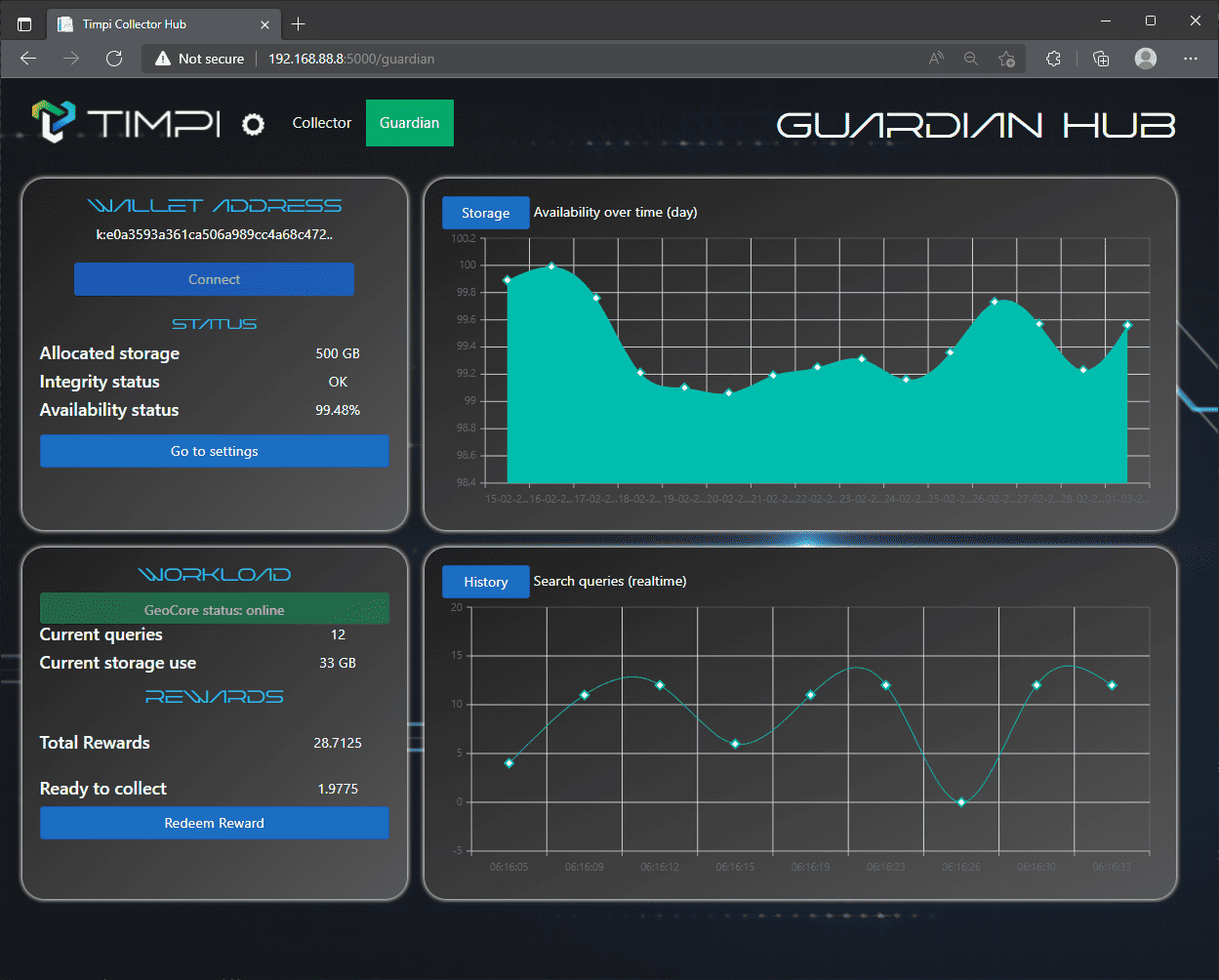Click the Availability status value 99.48%
This screenshot has width=1219, height=980.
(338, 410)
